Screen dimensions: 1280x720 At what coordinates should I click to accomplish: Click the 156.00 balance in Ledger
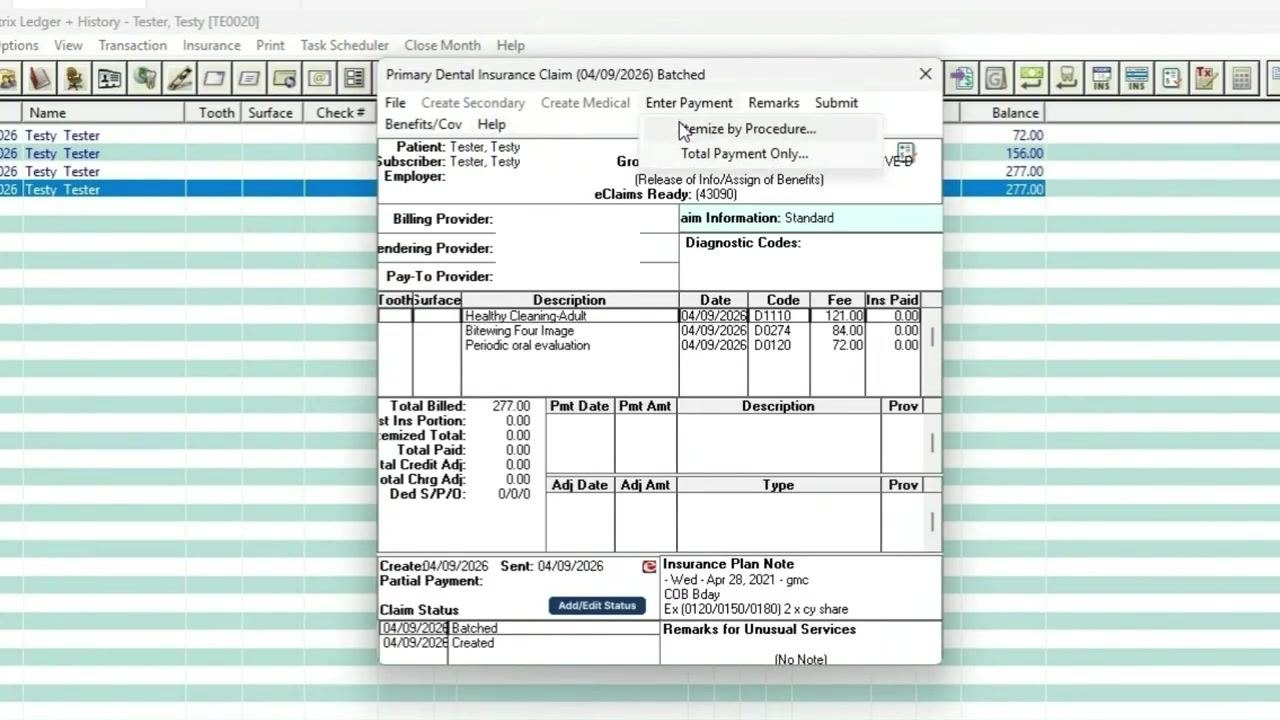click(x=1025, y=154)
